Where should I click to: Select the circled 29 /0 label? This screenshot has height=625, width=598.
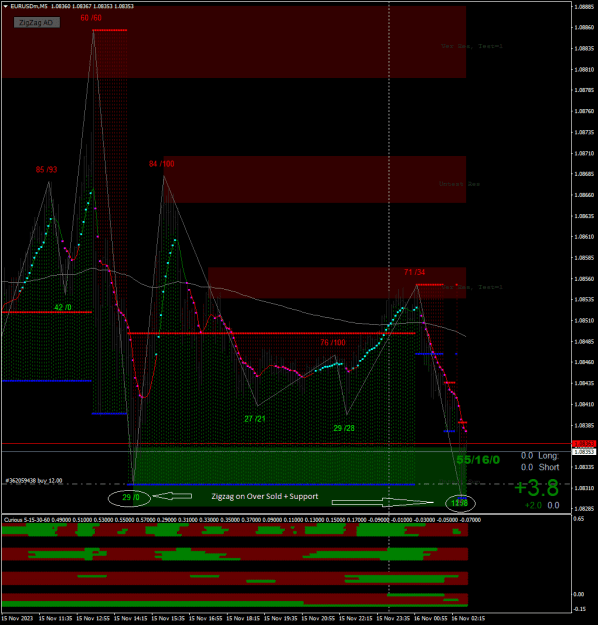131,497
